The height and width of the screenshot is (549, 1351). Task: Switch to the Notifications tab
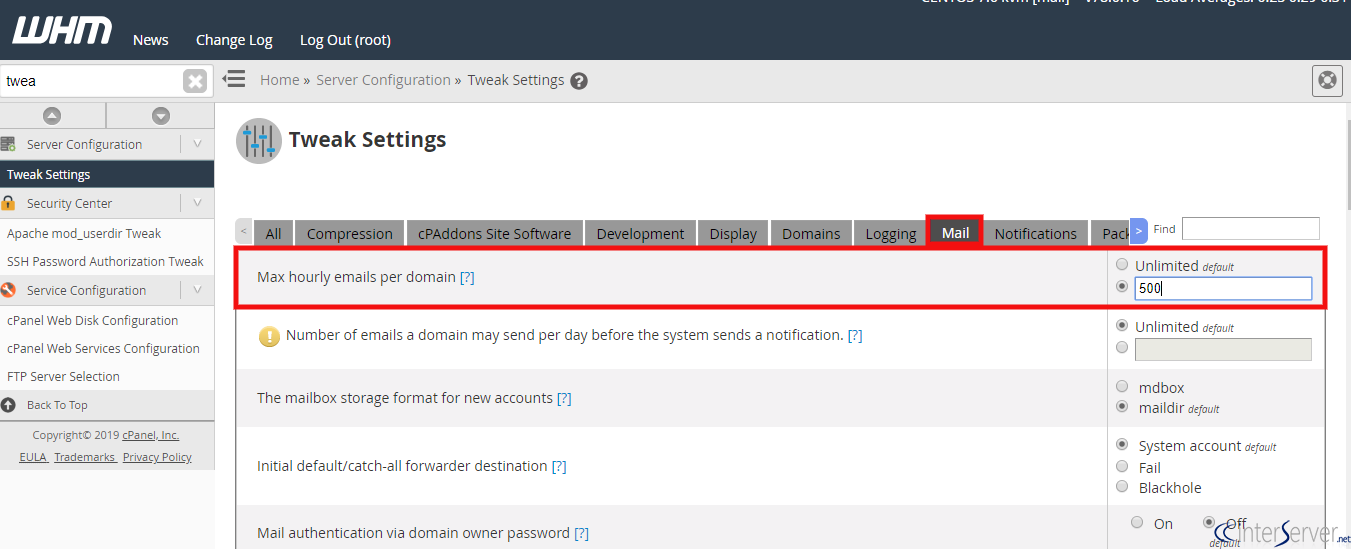click(x=1035, y=233)
